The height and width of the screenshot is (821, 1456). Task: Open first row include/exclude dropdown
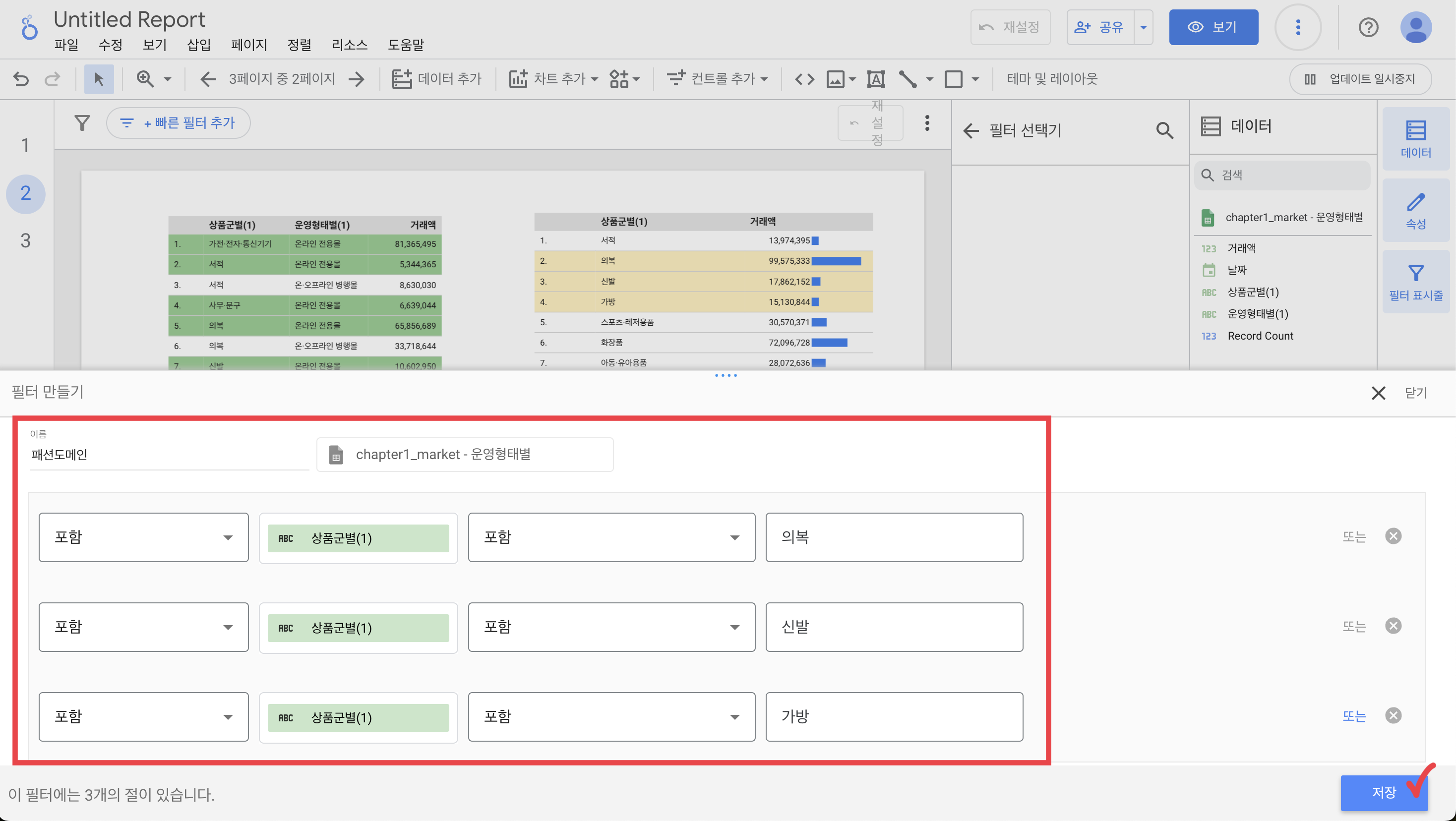[x=143, y=537]
